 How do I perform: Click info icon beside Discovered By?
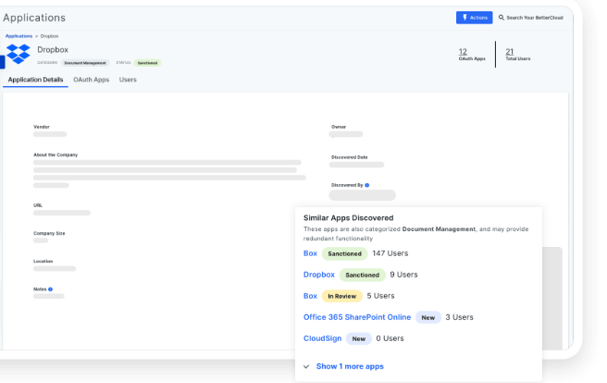click(367, 185)
